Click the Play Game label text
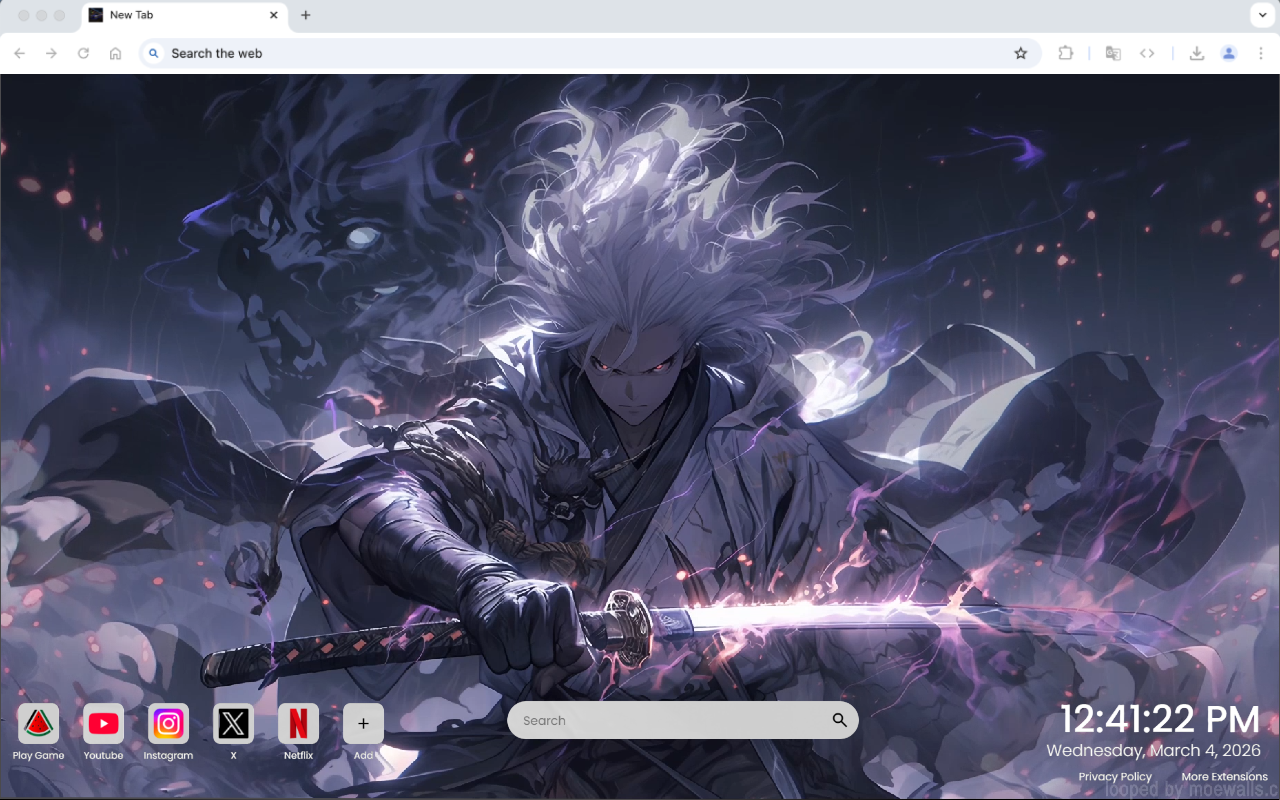The height and width of the screenshot is (800, 1280). 38,756
